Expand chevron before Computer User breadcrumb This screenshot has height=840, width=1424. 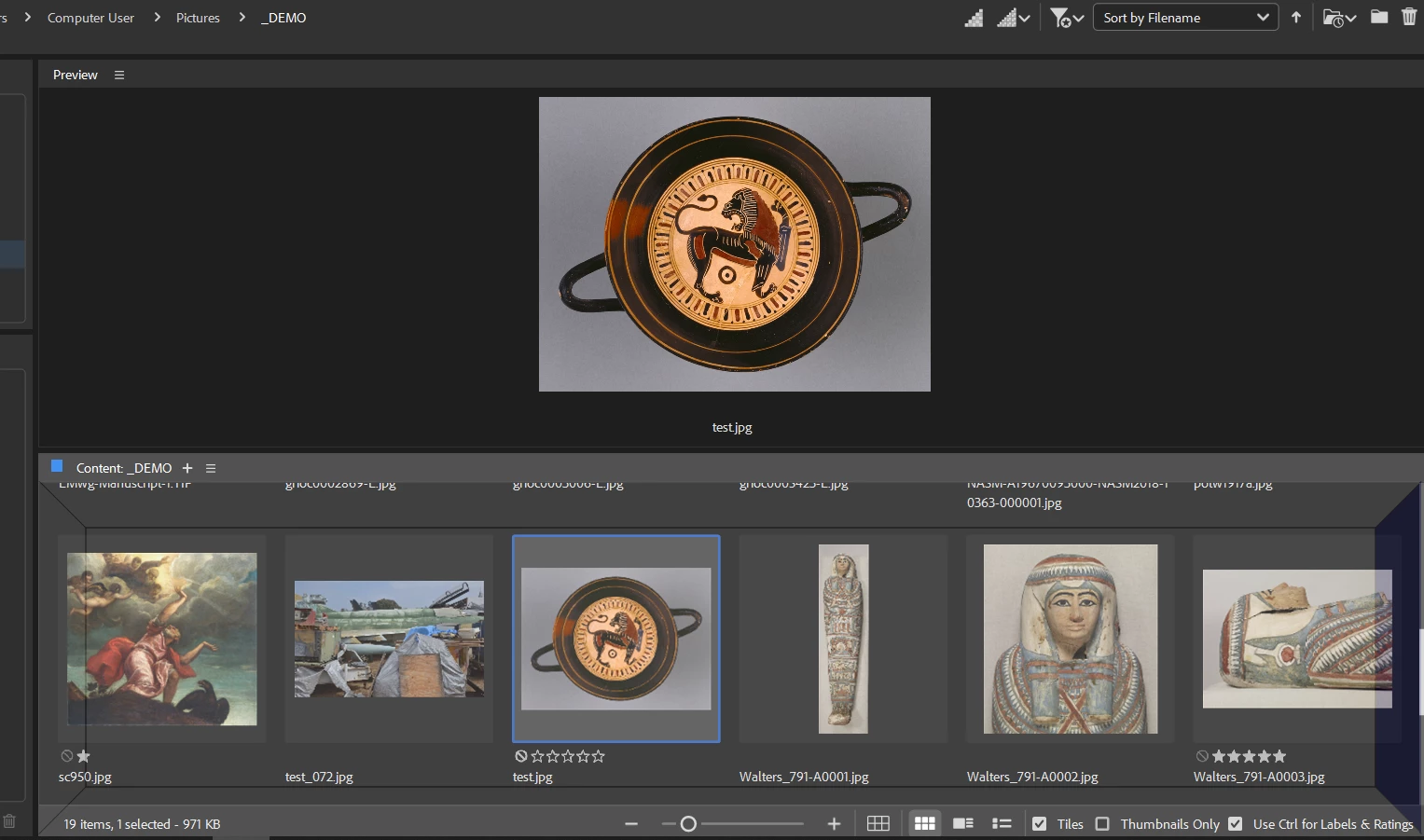coord(28,17)
